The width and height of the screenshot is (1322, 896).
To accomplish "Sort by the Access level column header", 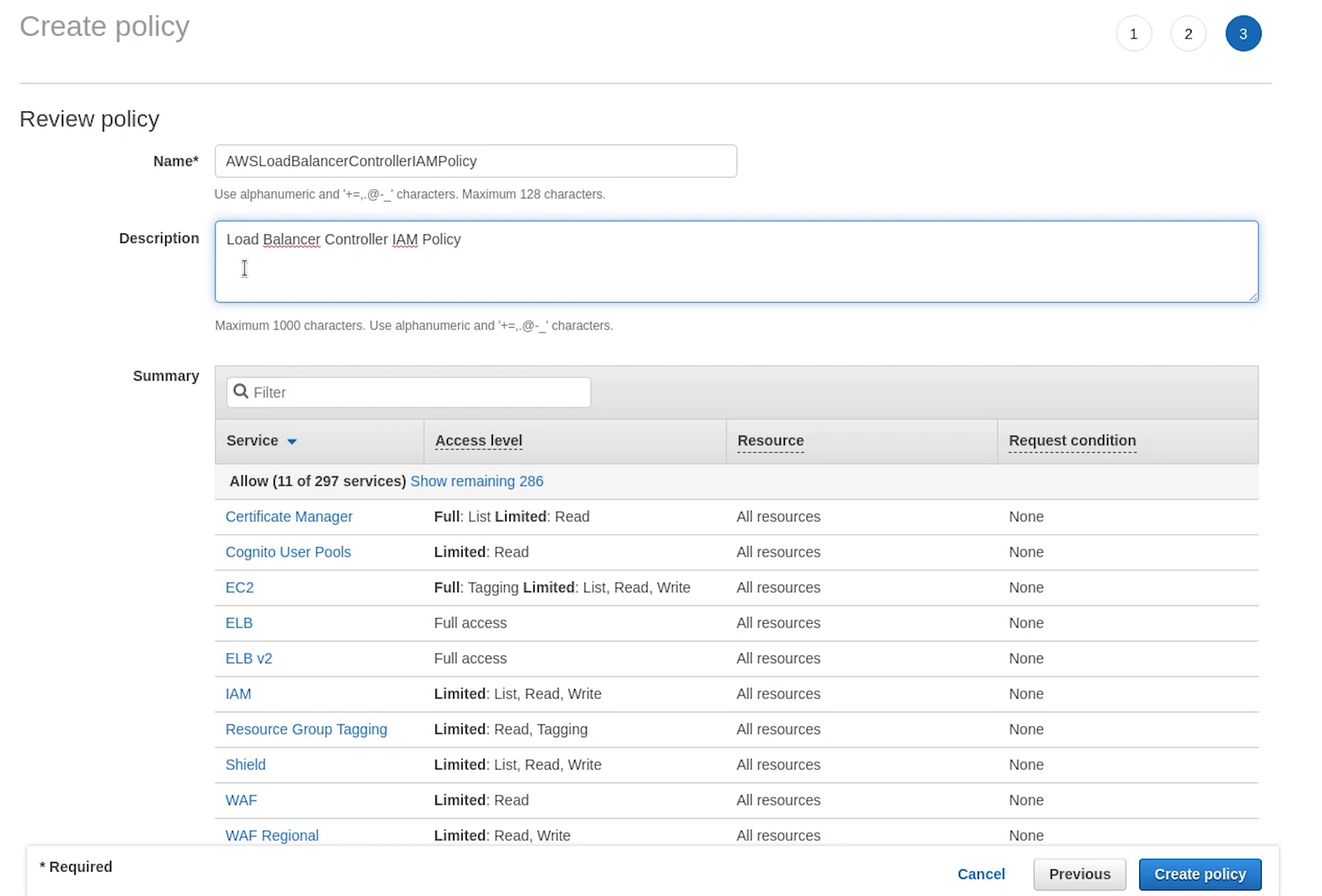I will (x=478, y=440).
